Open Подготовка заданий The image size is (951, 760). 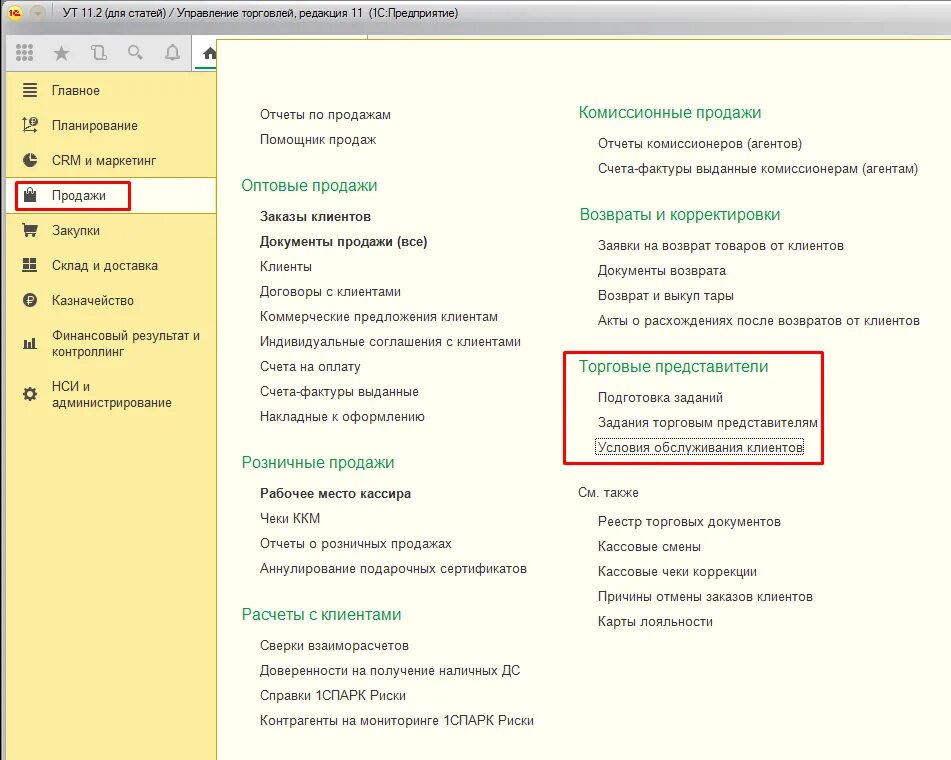click(660, 397)
